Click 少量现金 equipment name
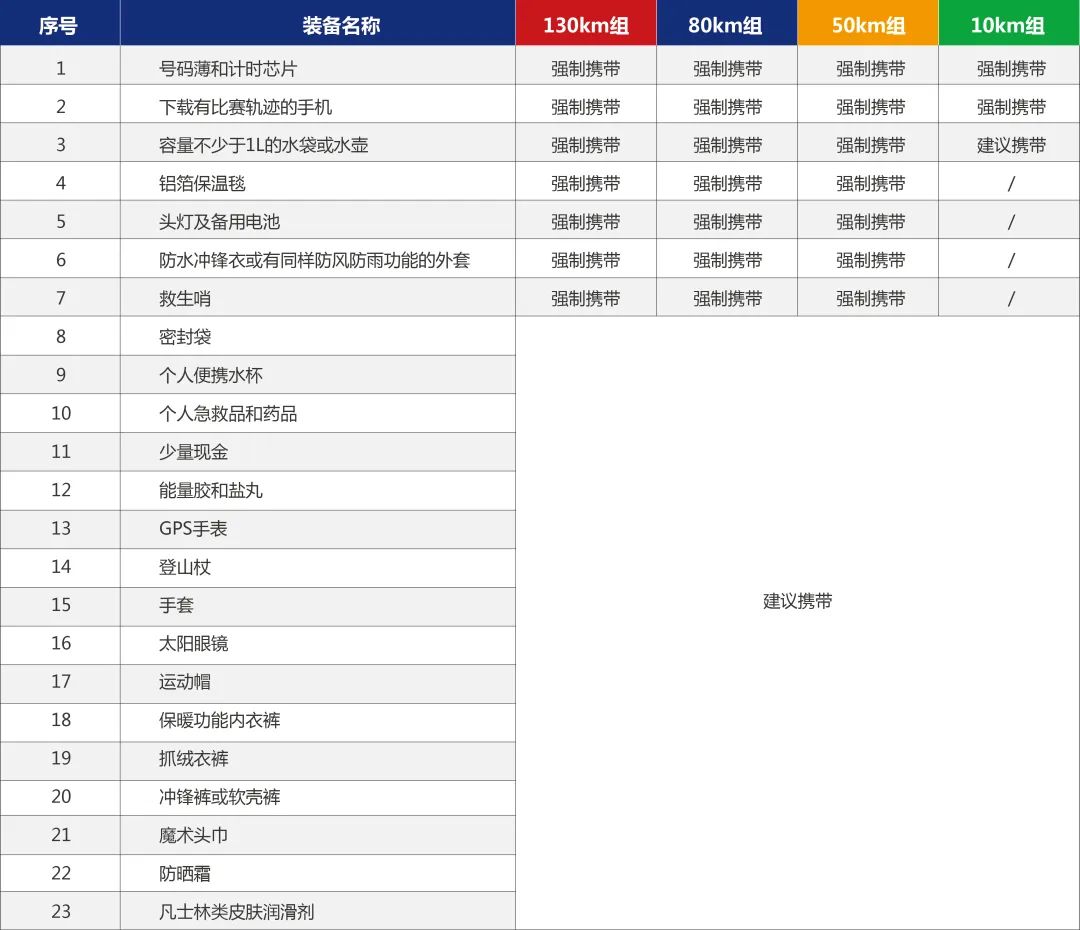This screenshot has height=930, width=1080. pyautogui.click(x=194, y=452)
